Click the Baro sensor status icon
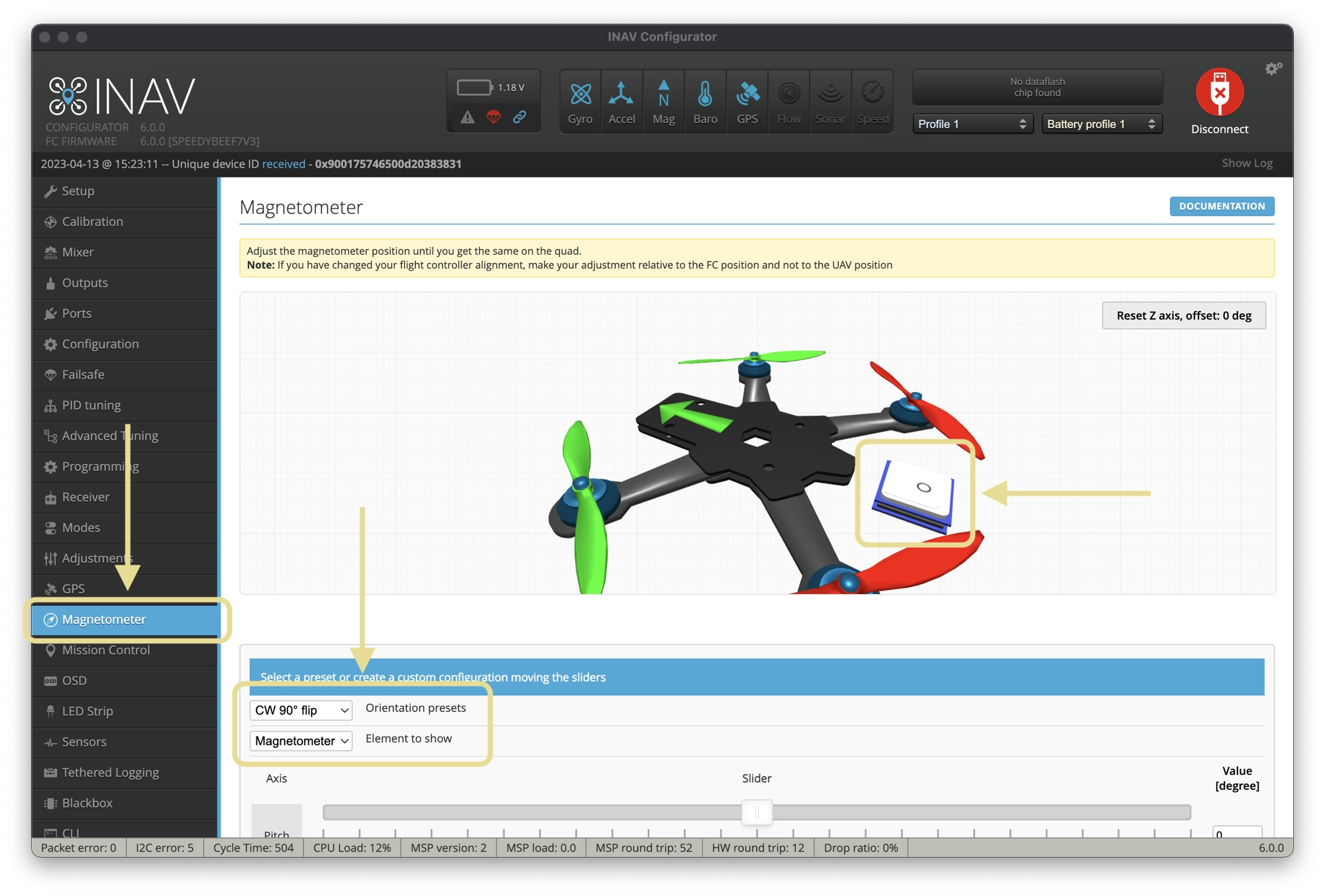1325x896 pixels. [705, 102]
